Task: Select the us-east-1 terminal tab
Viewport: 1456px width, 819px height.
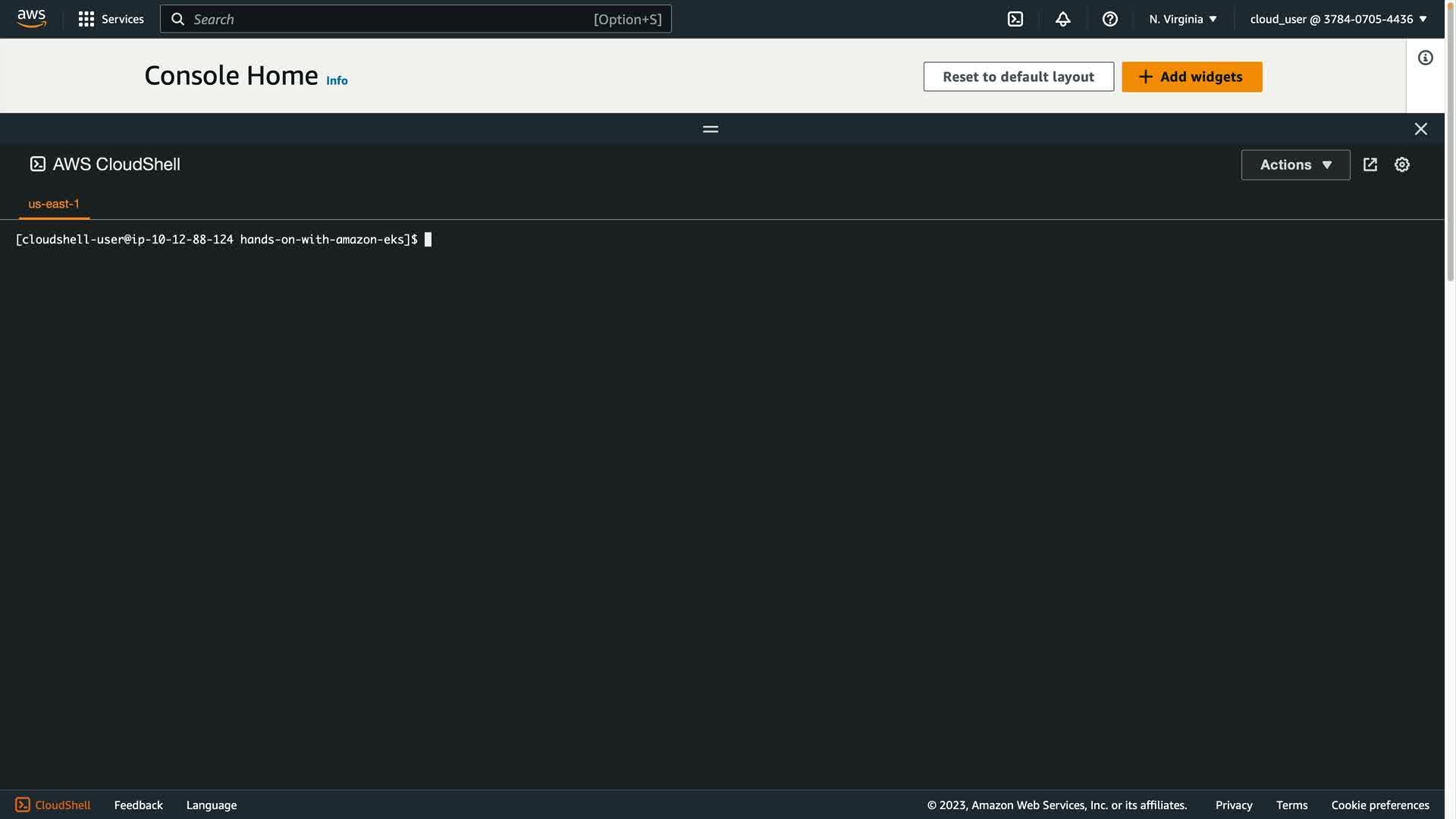Action: pos(54,204)
